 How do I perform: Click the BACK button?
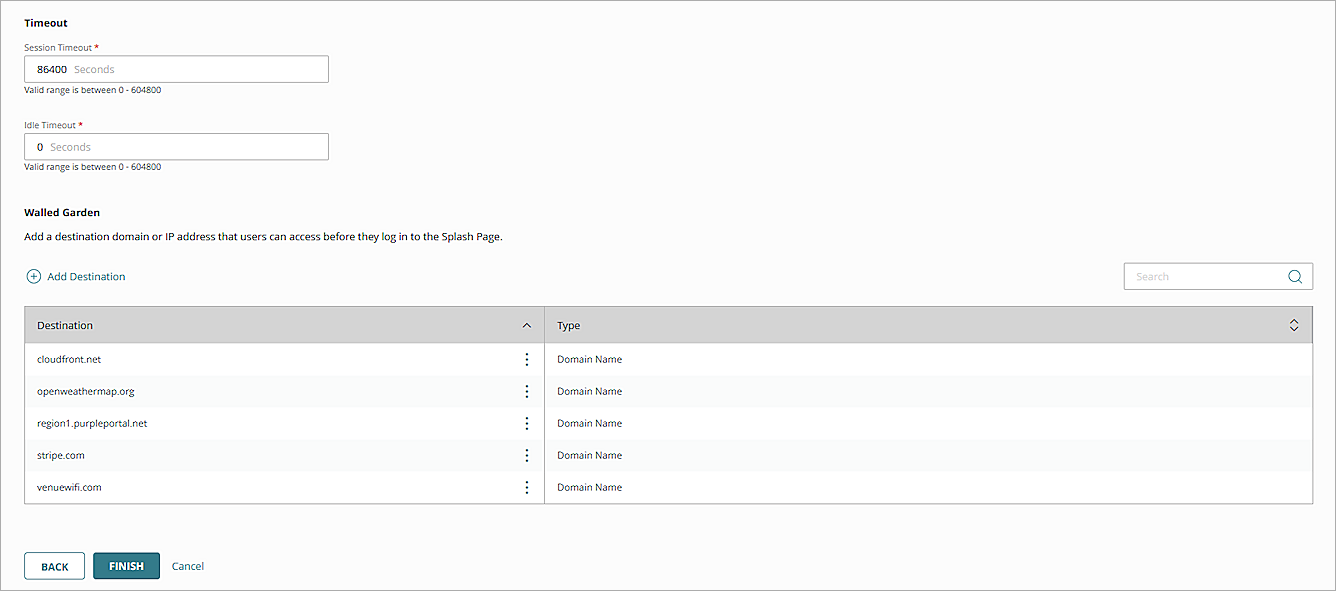[54, 565]
